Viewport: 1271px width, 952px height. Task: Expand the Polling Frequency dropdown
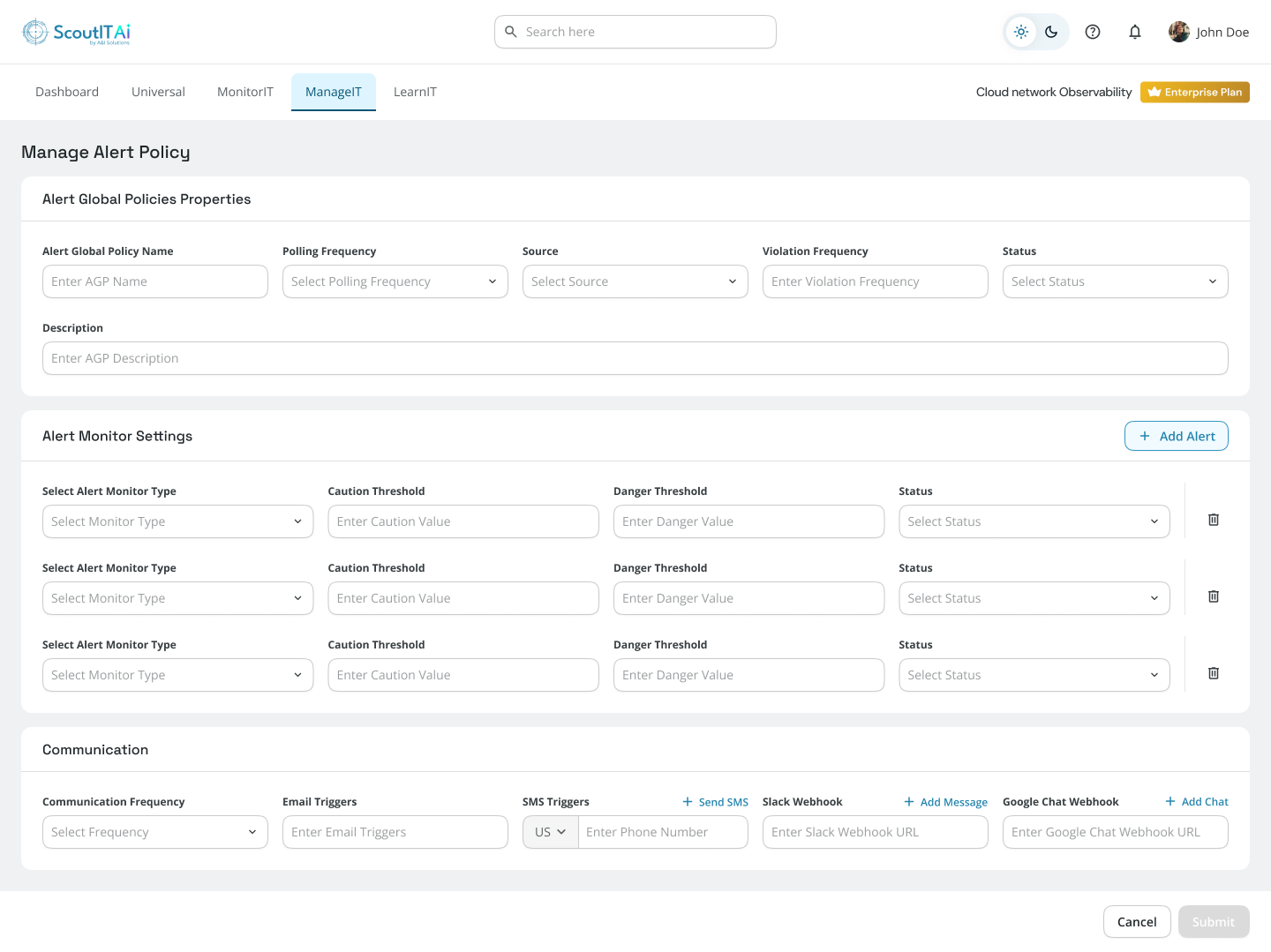pos(395,281)
